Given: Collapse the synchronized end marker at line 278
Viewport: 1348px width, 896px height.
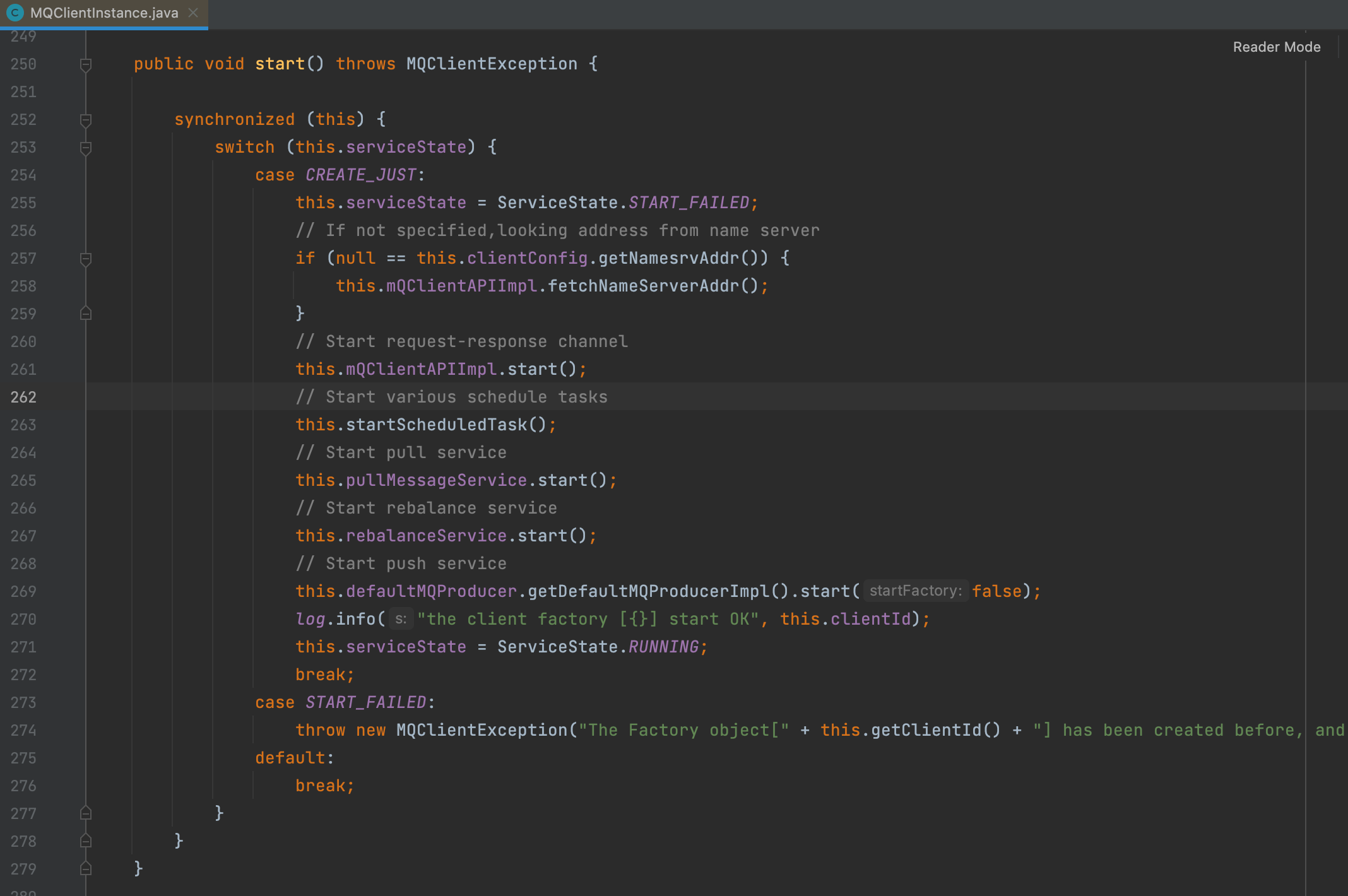Looking at the screenshot, I should pos(86,841).
